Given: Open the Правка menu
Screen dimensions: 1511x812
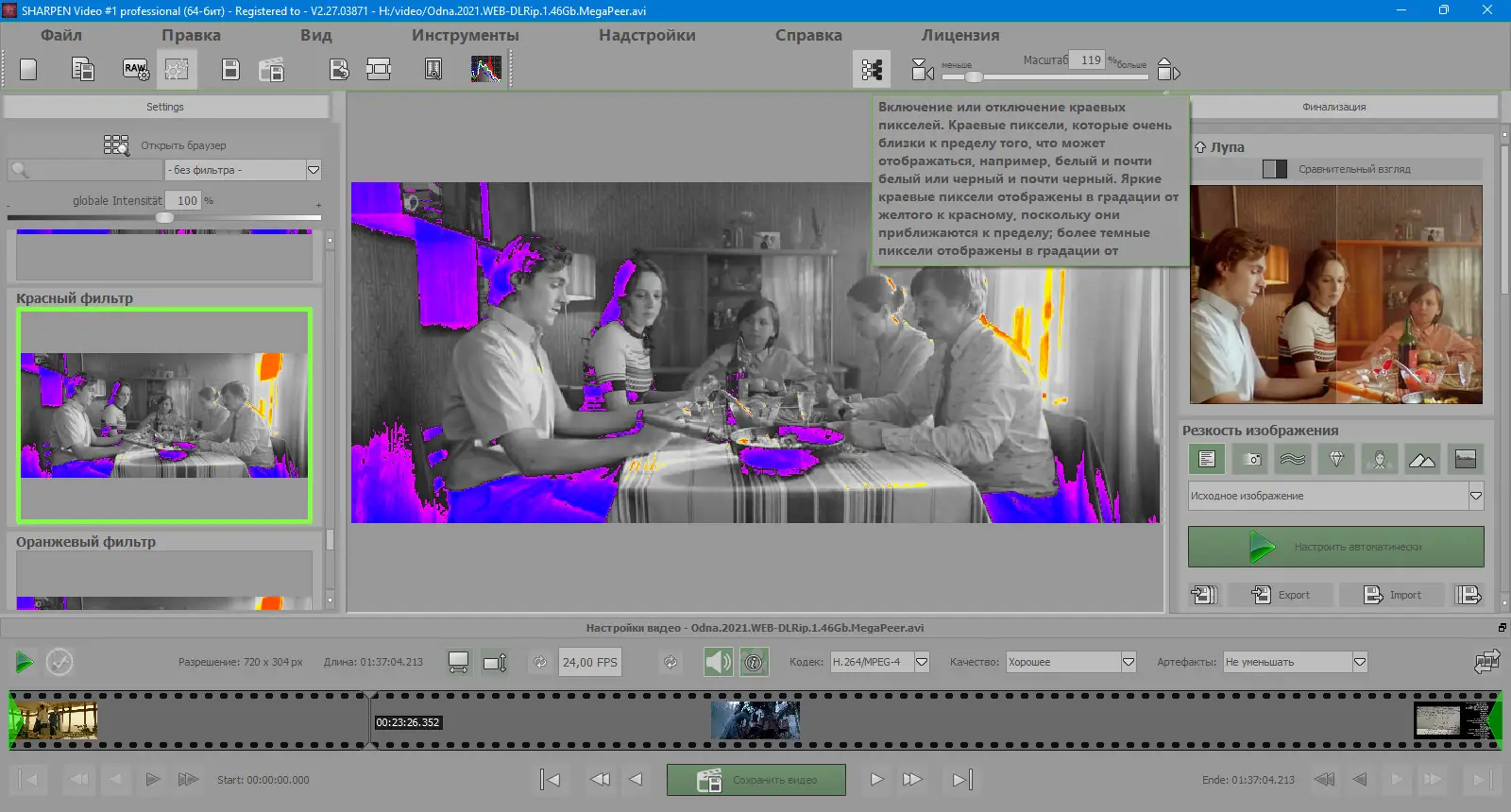Looking at the screenshot, I should [x=191, y=35].
